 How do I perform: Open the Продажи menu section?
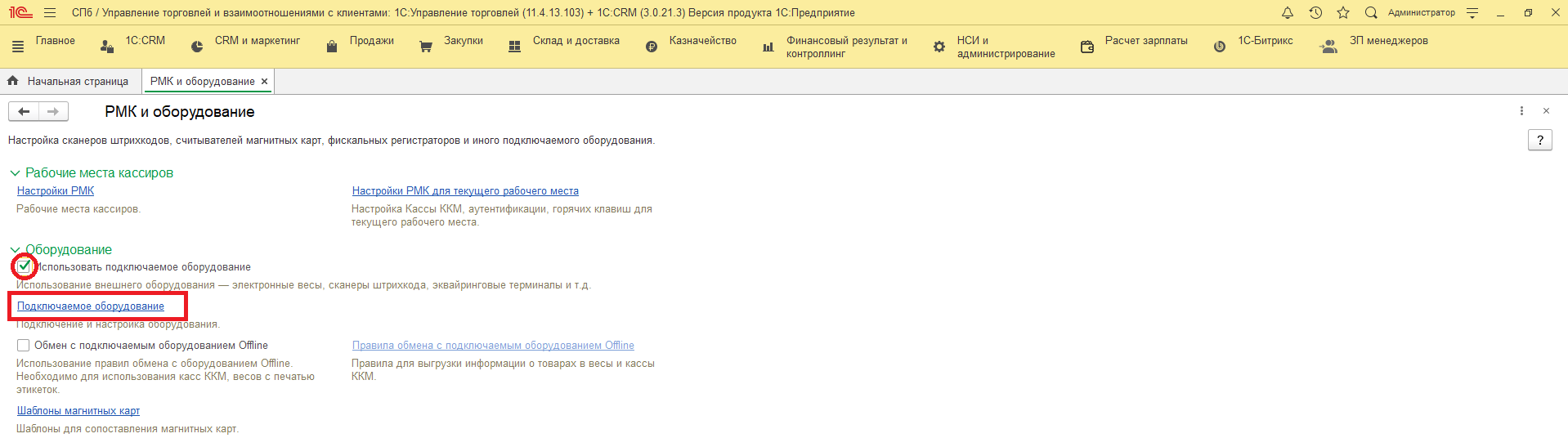pos(371,41)
